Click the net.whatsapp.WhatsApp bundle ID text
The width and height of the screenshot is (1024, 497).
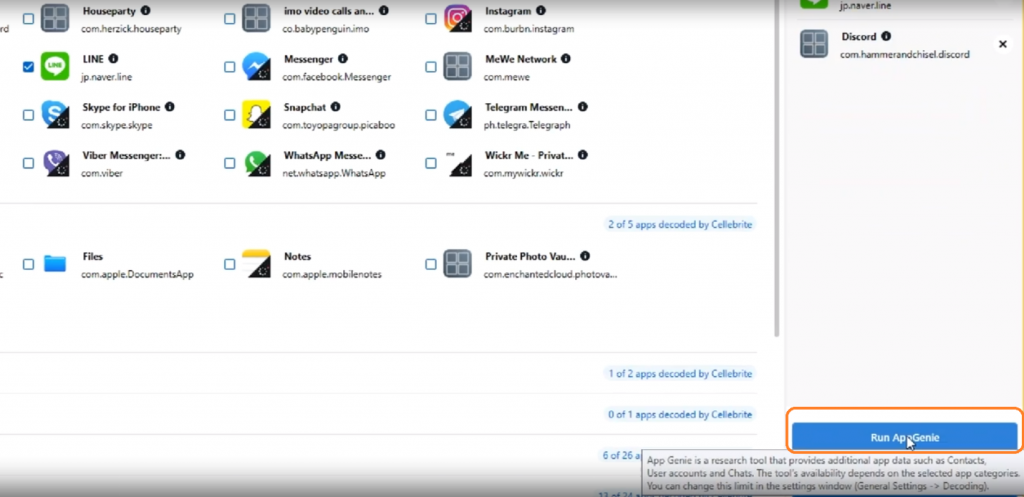point(334,174)
